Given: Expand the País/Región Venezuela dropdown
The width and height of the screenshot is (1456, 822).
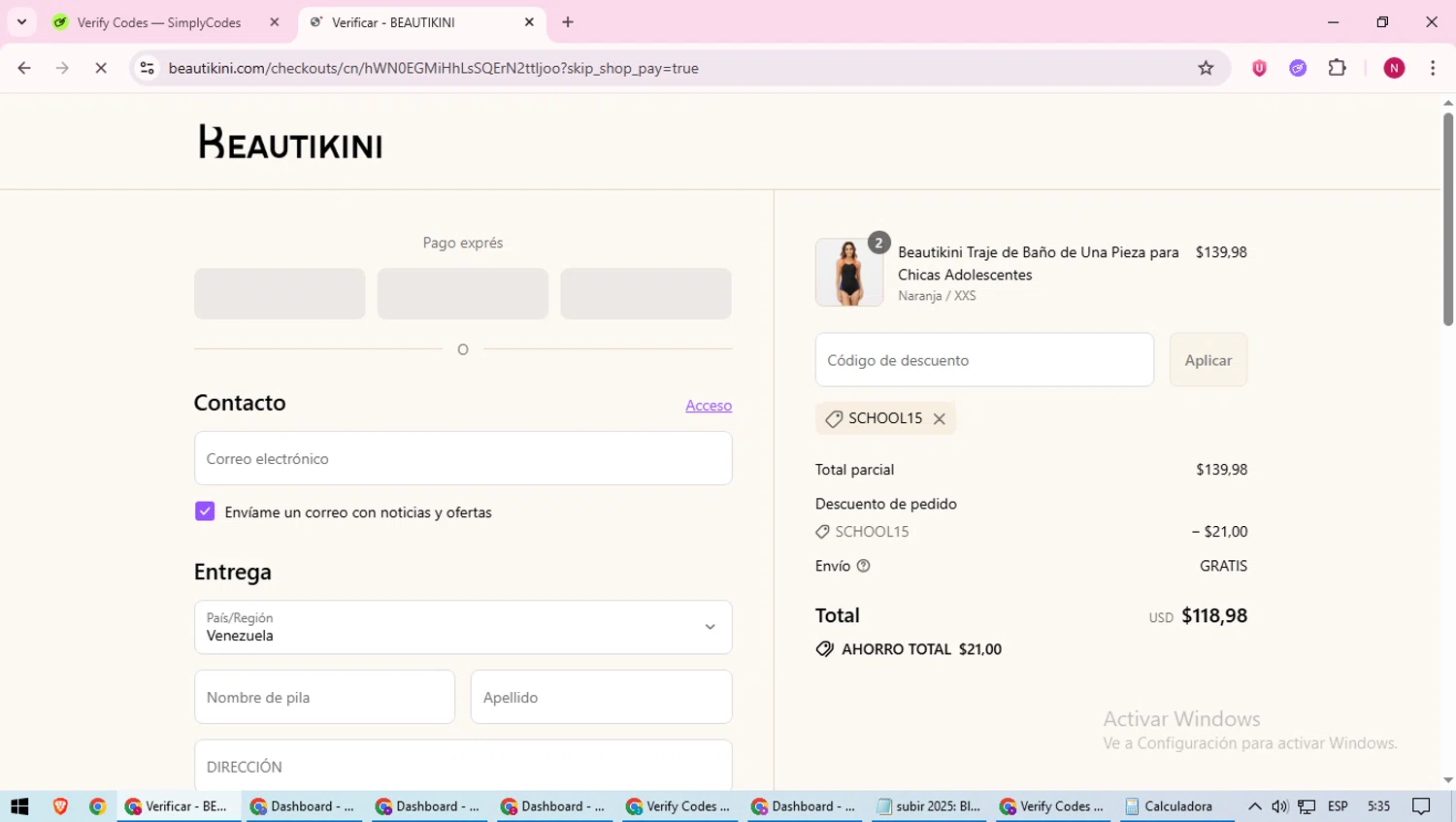Looking at the screenshot, I should click(x=463, y=627).
